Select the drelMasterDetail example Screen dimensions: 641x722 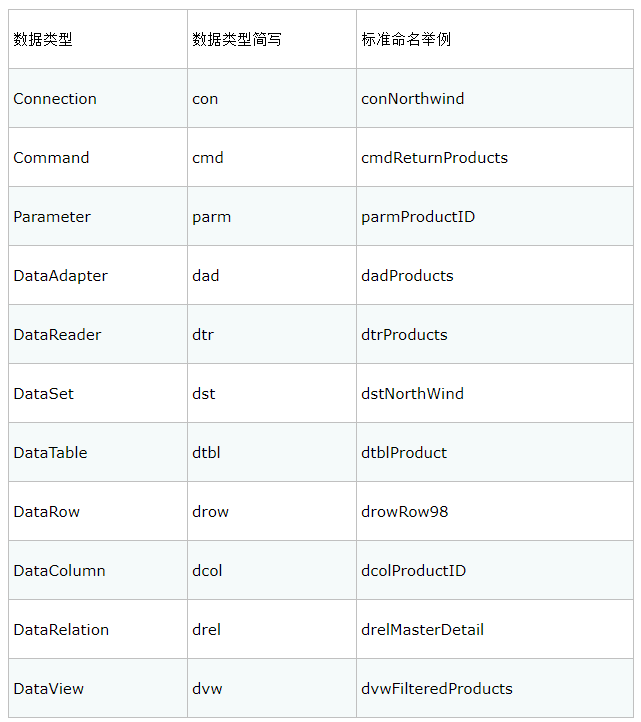422,630
